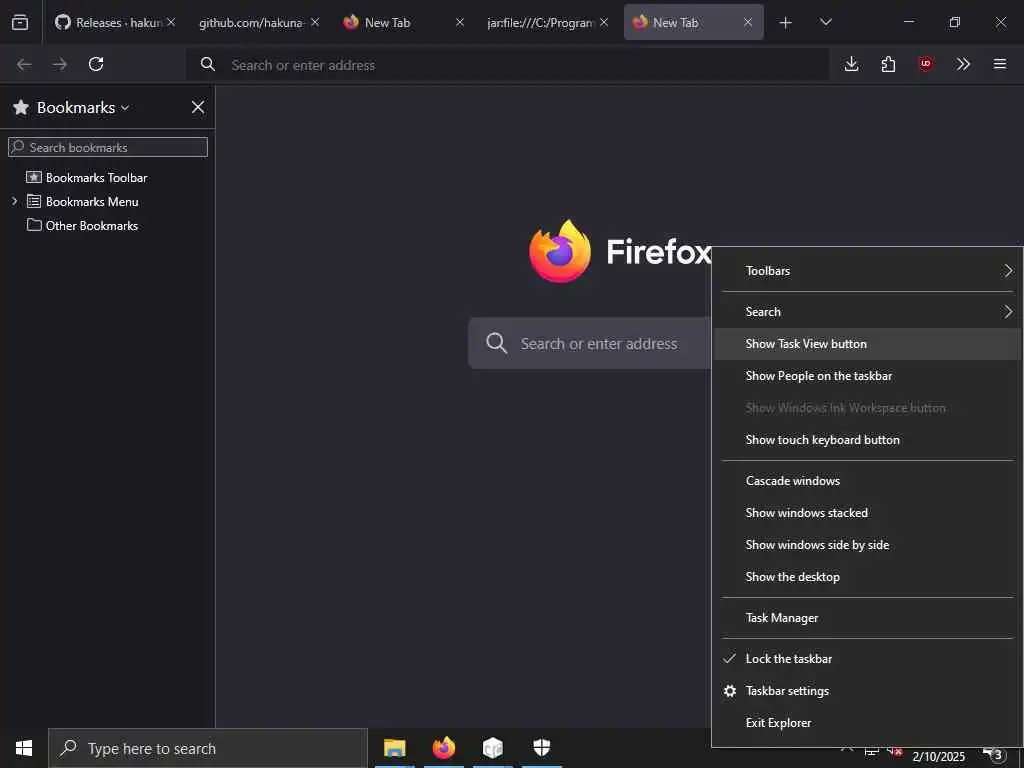The image size is (1024, 768).
Task: Open the uBlock Origin extension
Action: [x=925, y=64]
